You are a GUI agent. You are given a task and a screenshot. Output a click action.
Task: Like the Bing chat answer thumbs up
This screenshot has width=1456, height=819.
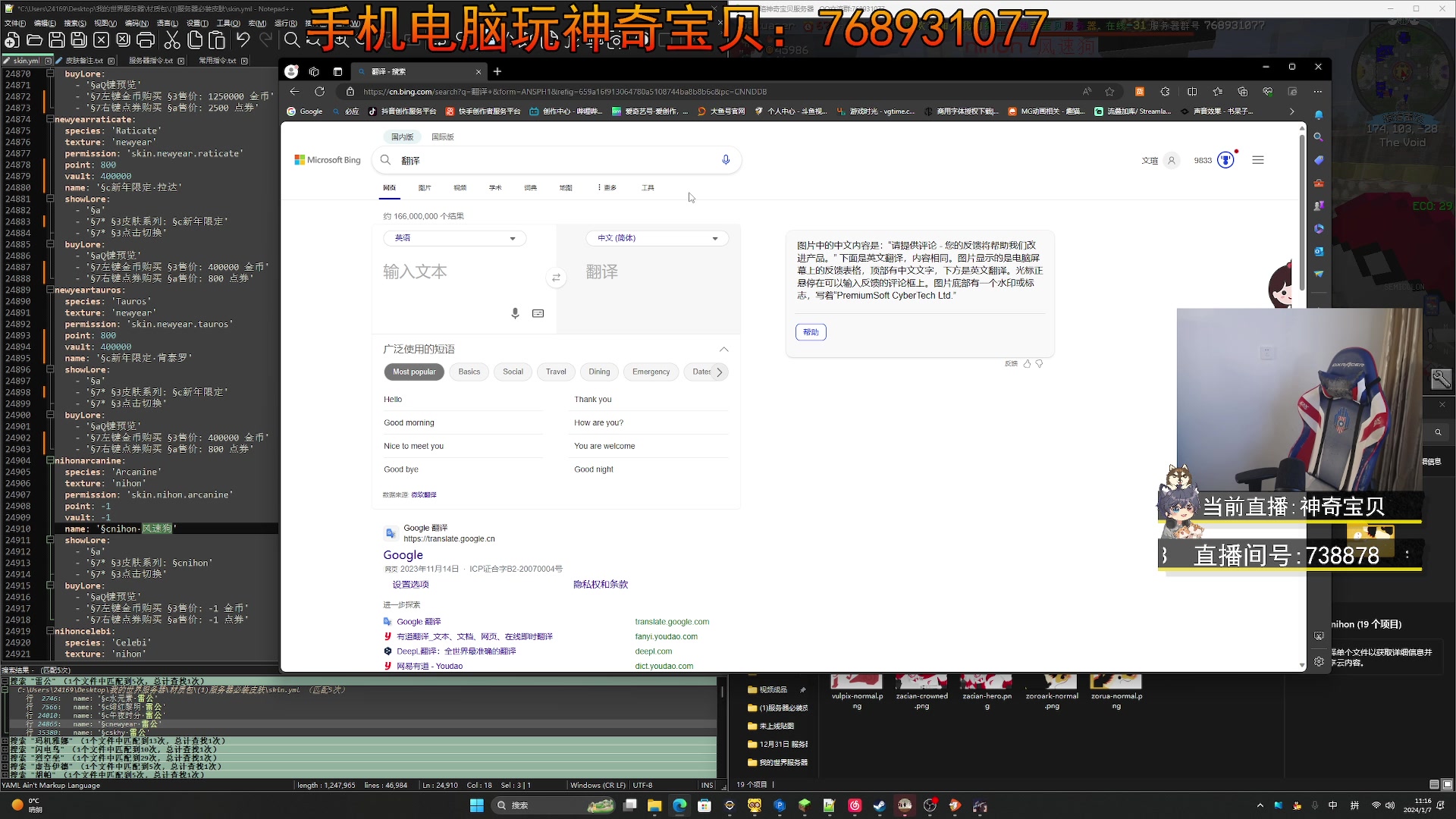tap(1027, 364)
